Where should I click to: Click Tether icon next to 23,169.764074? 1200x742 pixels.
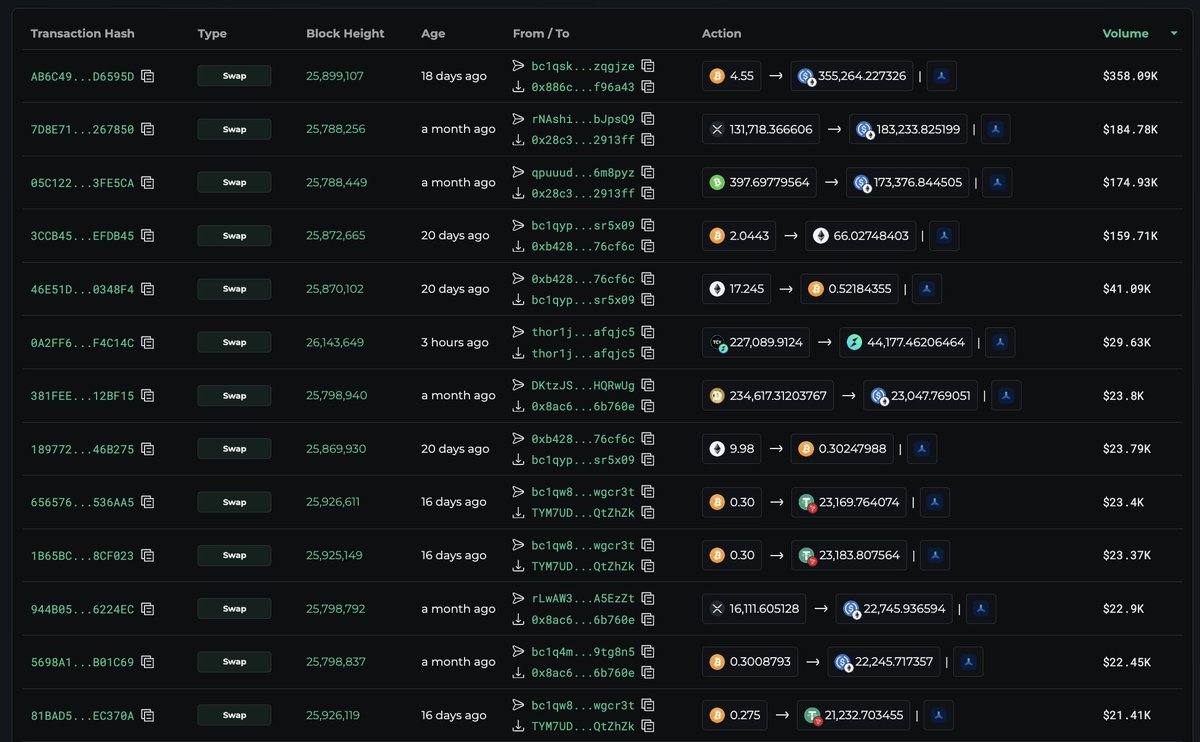coord(807,502)
